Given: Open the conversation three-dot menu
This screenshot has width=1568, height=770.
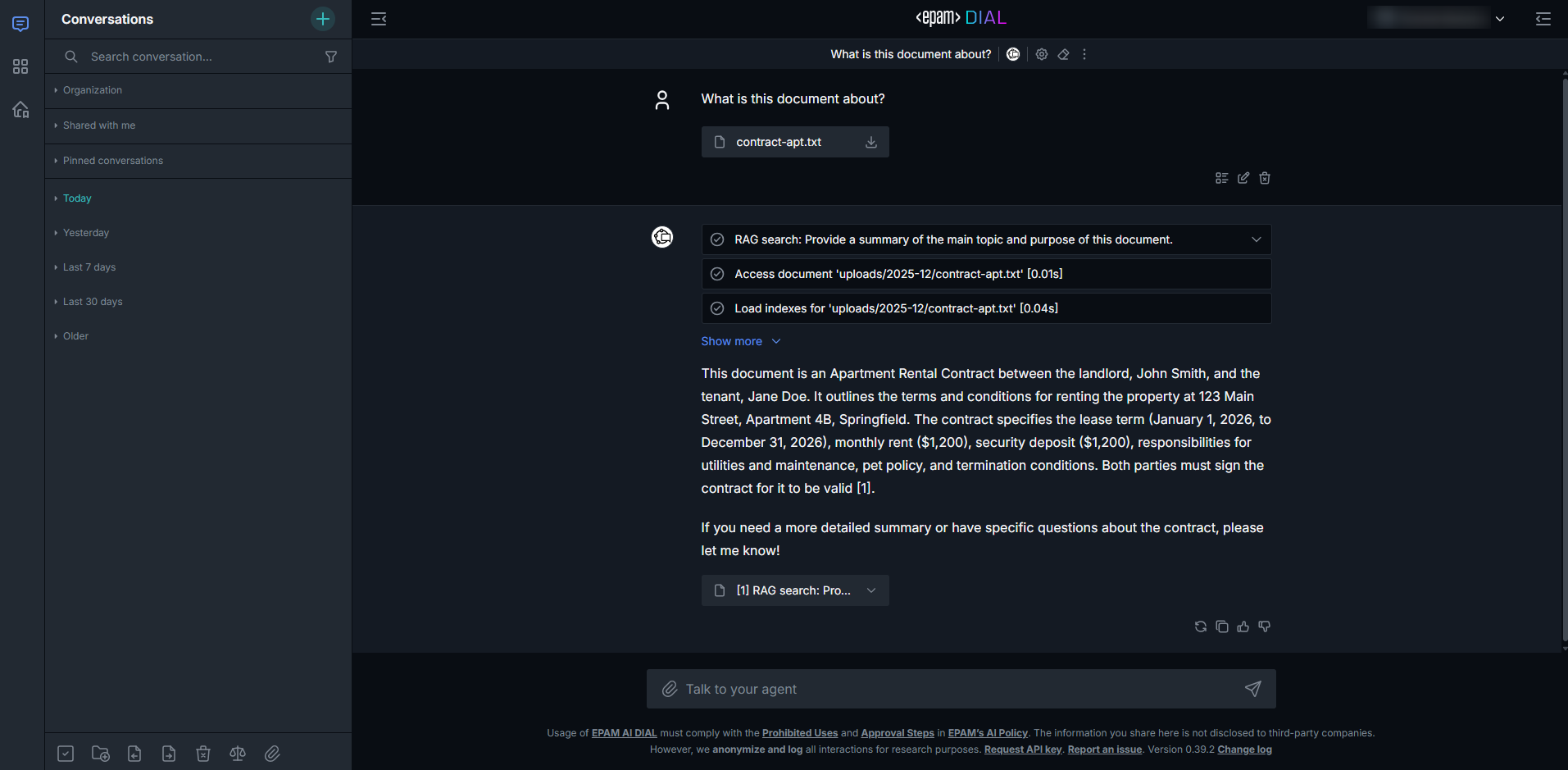Looking at the screenshot, I should (1084, 54).
